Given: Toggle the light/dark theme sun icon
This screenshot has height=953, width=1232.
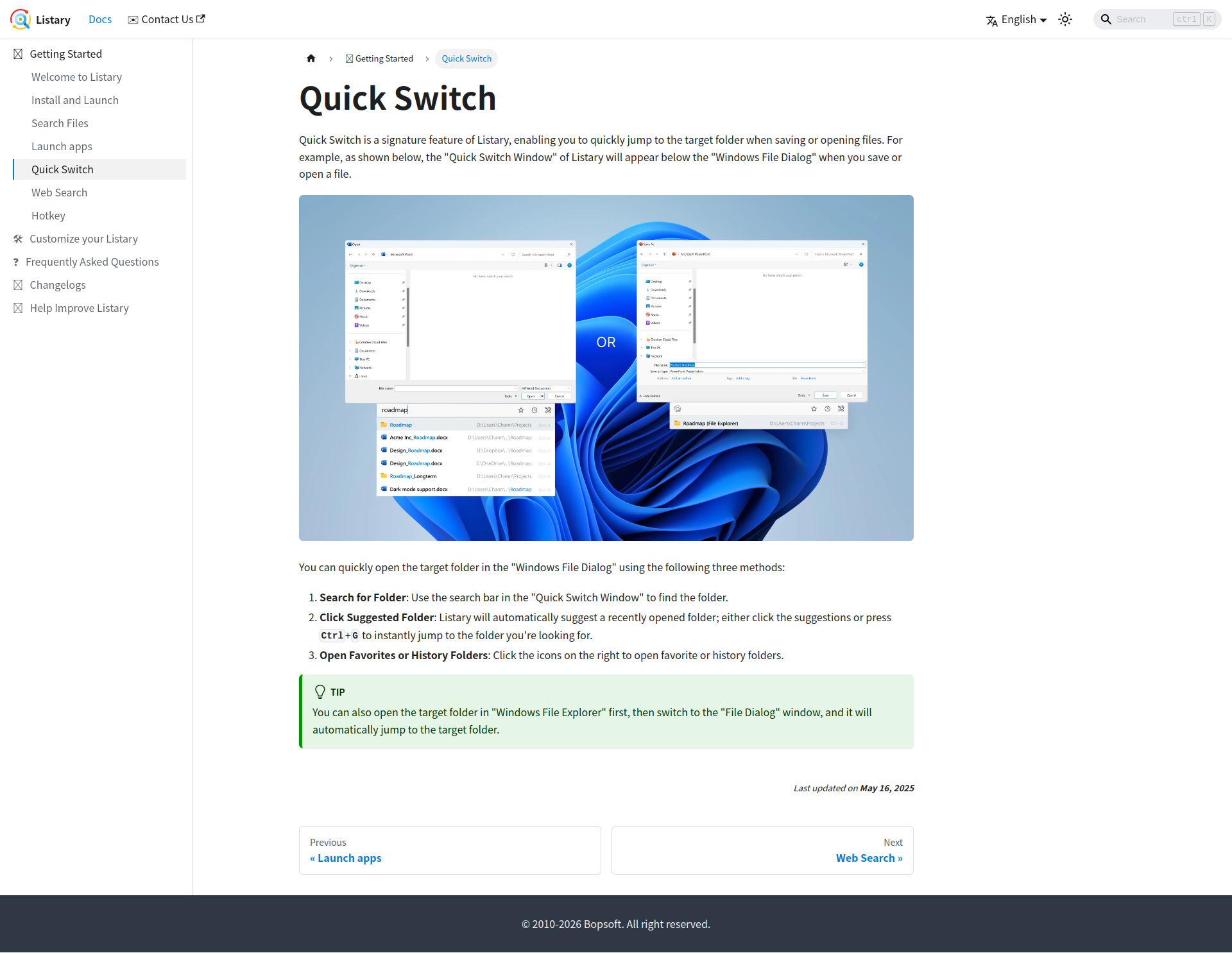Looking at the screenshot, I should (x=1065, y=19).
